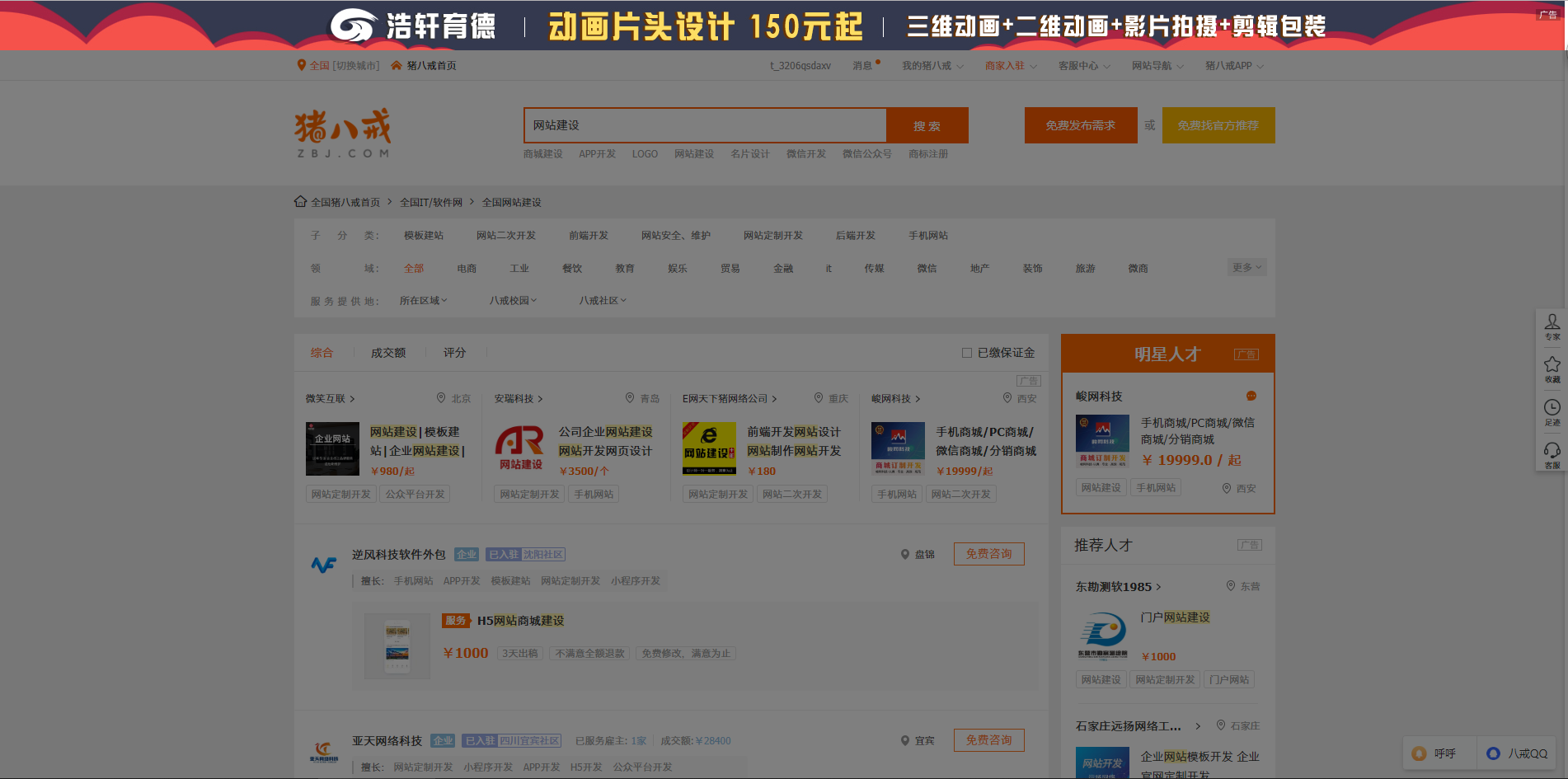This screenshot has height=779, width=1568.
Task: Select the 成交额 sort tab
Action: (x=388, y=353)
